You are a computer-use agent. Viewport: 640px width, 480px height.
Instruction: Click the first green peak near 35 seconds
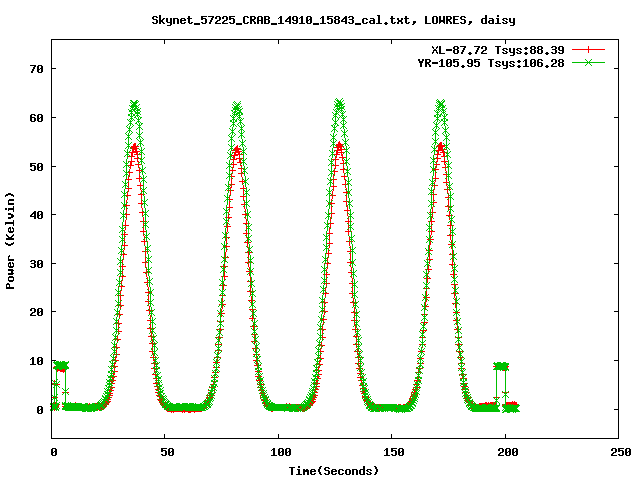(134, 104)
